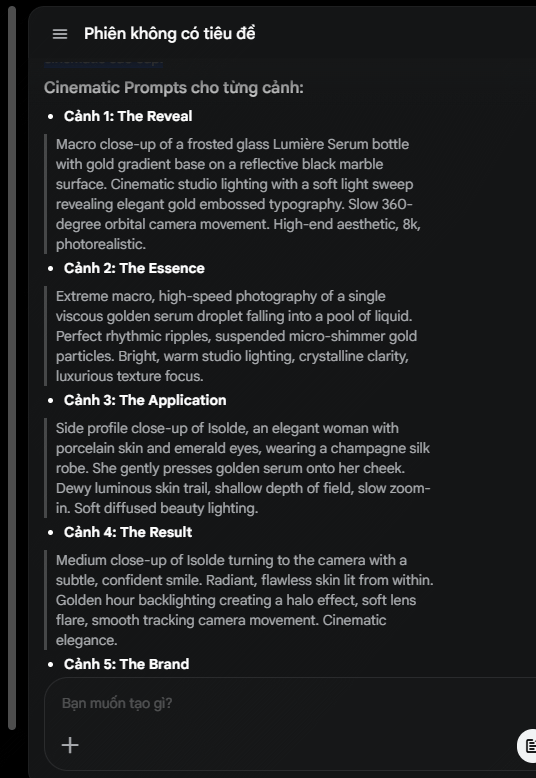Click the session title 'Phiên không có tiêu đề'

coord(170,34)
